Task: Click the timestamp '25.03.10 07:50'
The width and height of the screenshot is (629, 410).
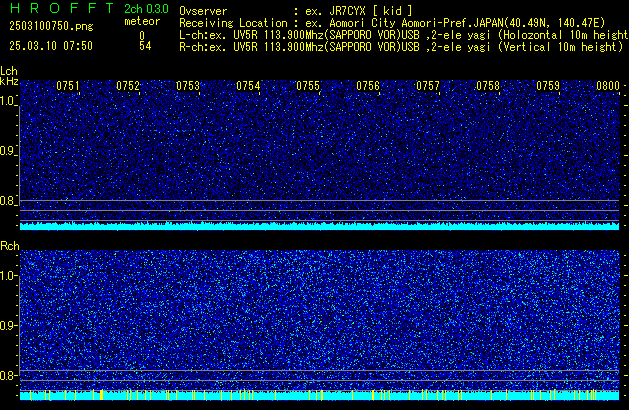Action: click(x=51, y=46)
